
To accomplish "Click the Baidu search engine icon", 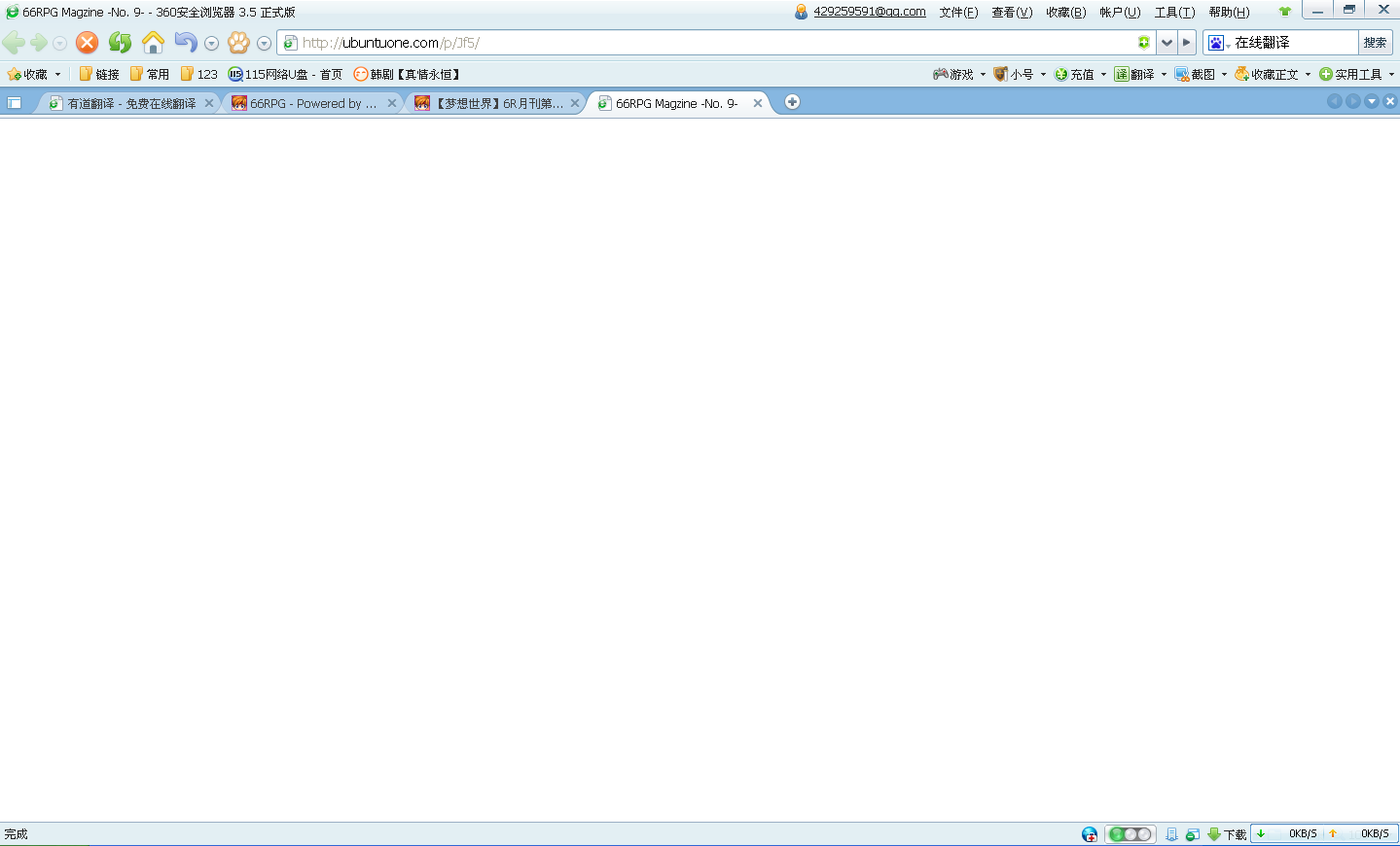I will click(1216, 43).
